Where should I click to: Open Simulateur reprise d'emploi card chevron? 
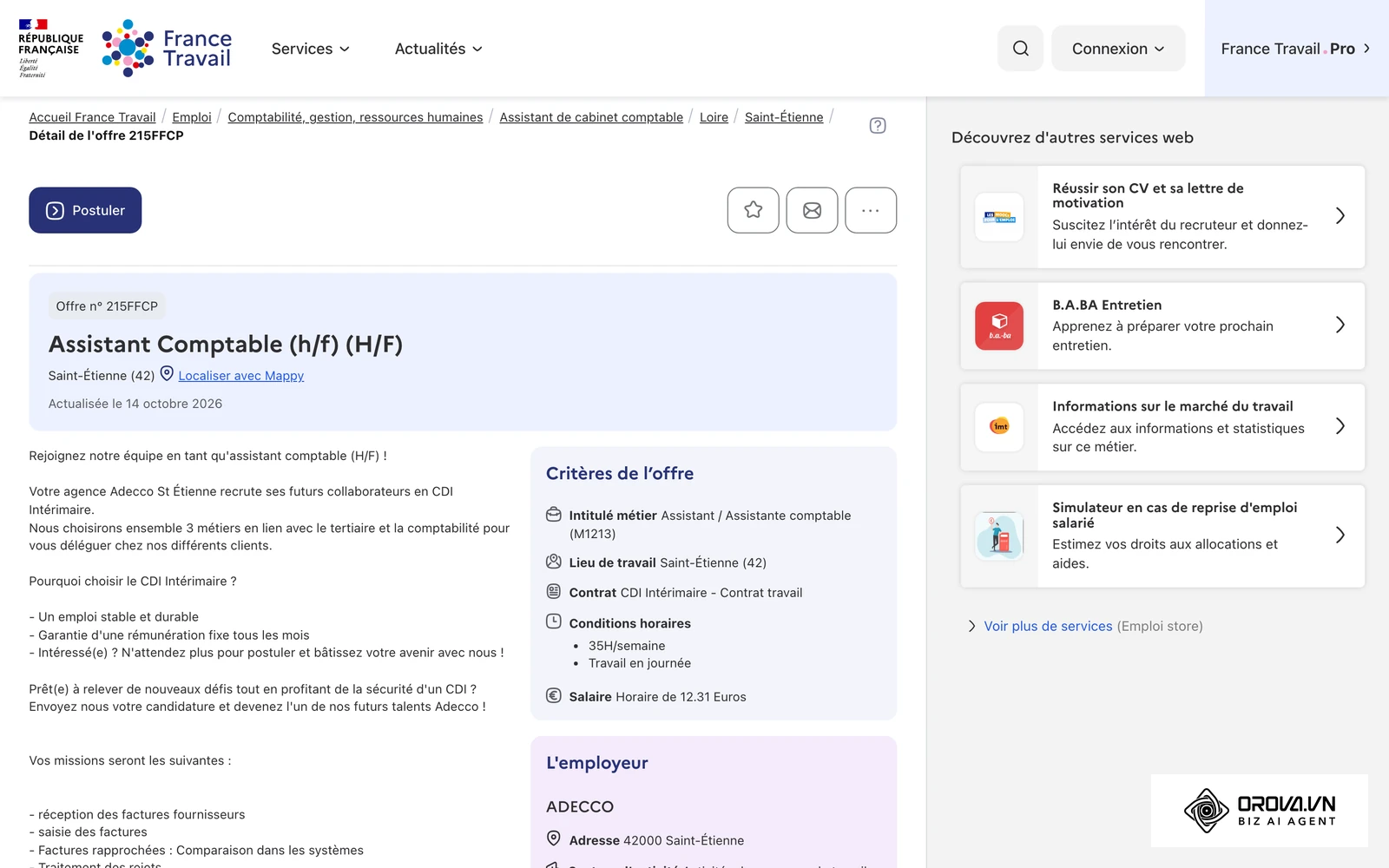click(1340, 535)
